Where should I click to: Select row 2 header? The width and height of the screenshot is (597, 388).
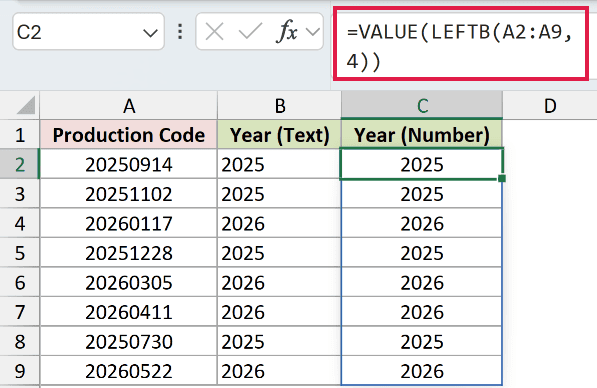[19, 164]
